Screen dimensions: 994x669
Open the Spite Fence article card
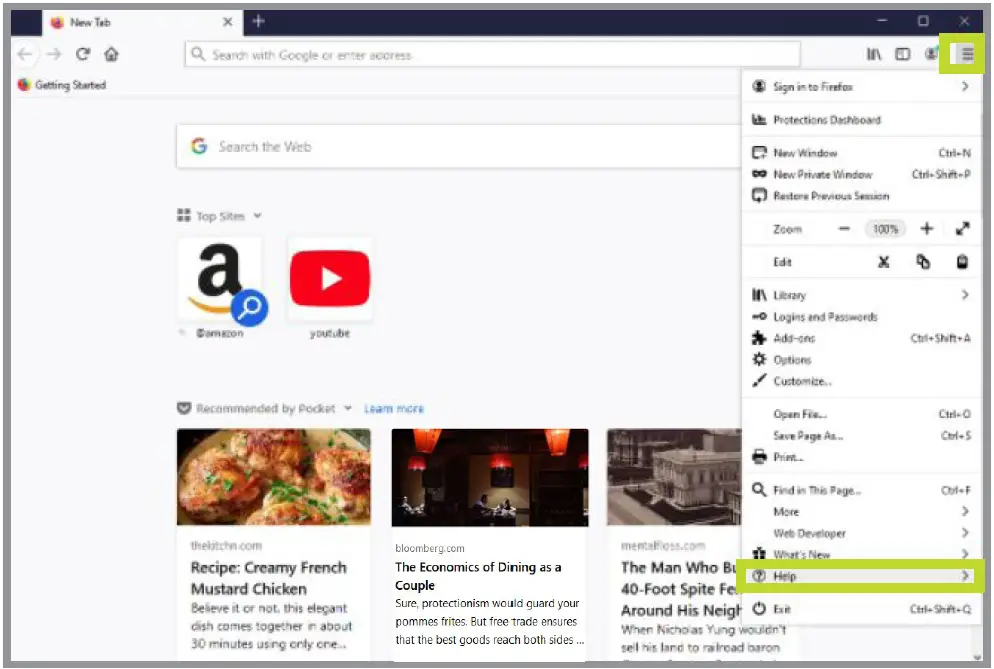(x=674, y=545)
